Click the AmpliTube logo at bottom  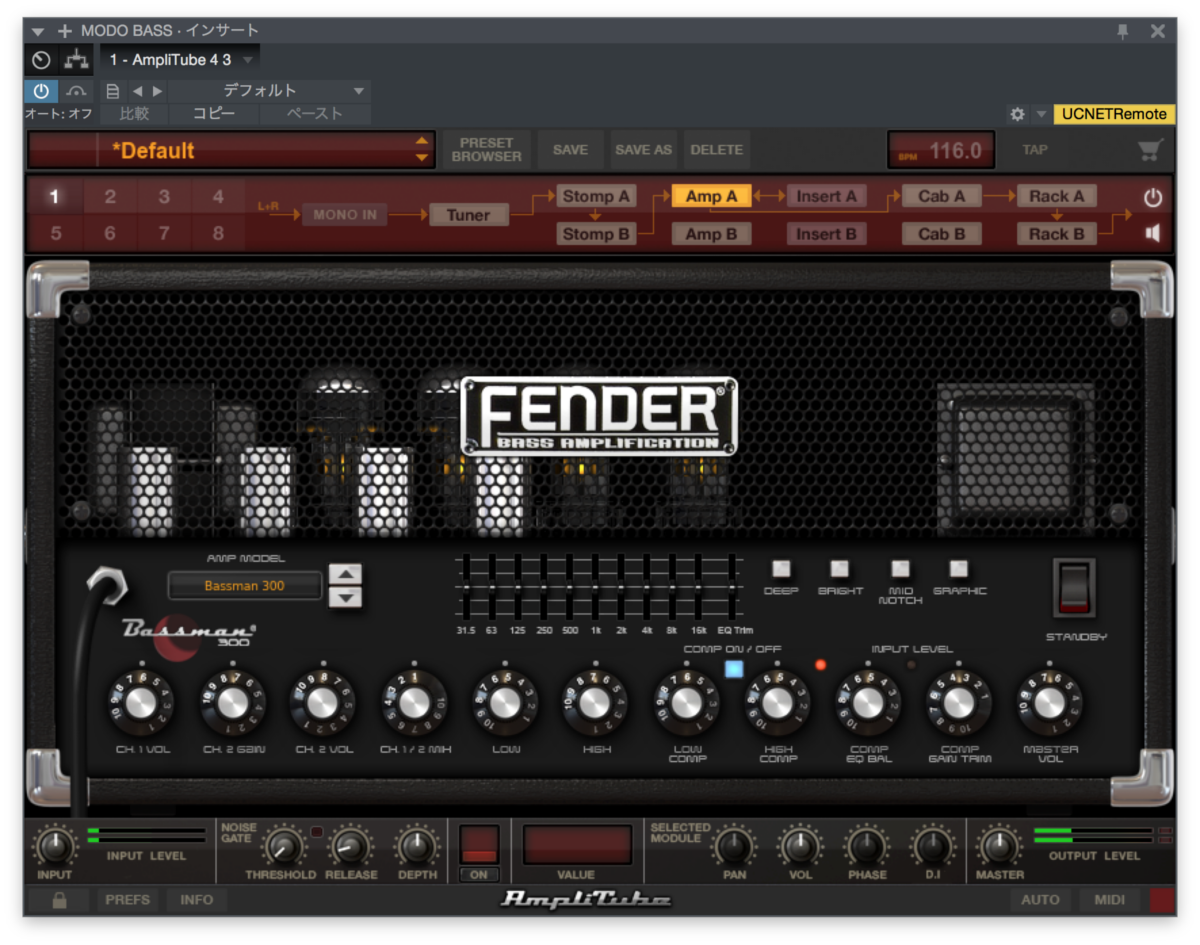585,899
